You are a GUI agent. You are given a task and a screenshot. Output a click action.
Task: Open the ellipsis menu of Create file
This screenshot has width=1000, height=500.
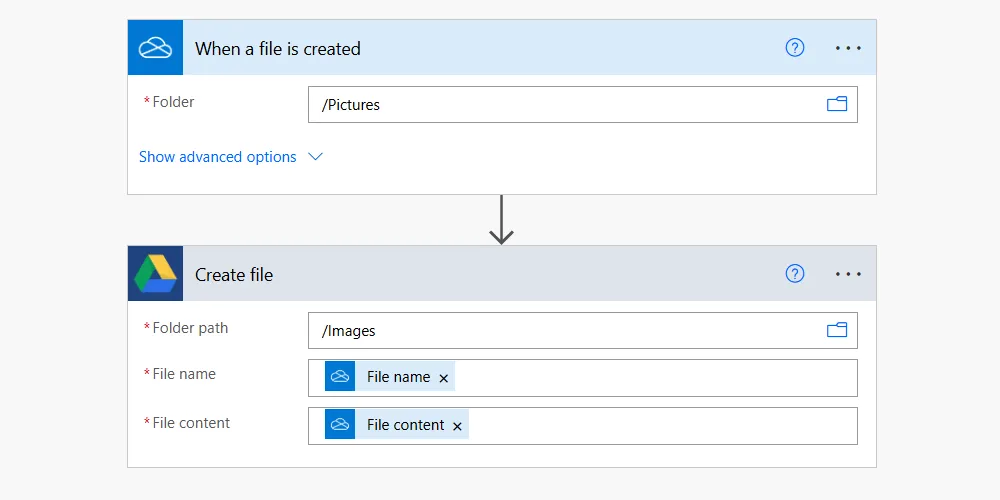click(848, 274)
